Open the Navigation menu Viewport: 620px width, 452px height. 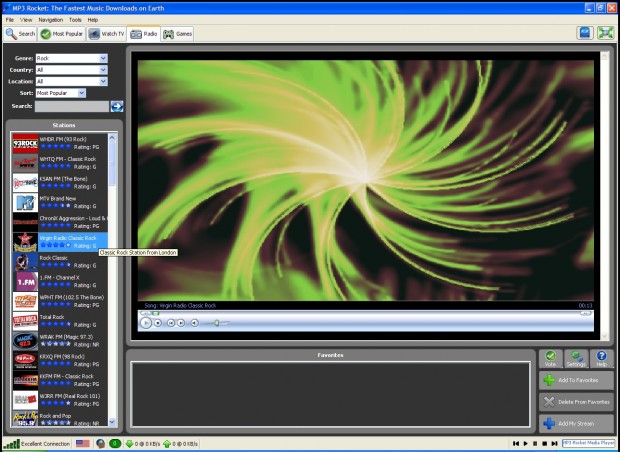[x=51, y=20]
